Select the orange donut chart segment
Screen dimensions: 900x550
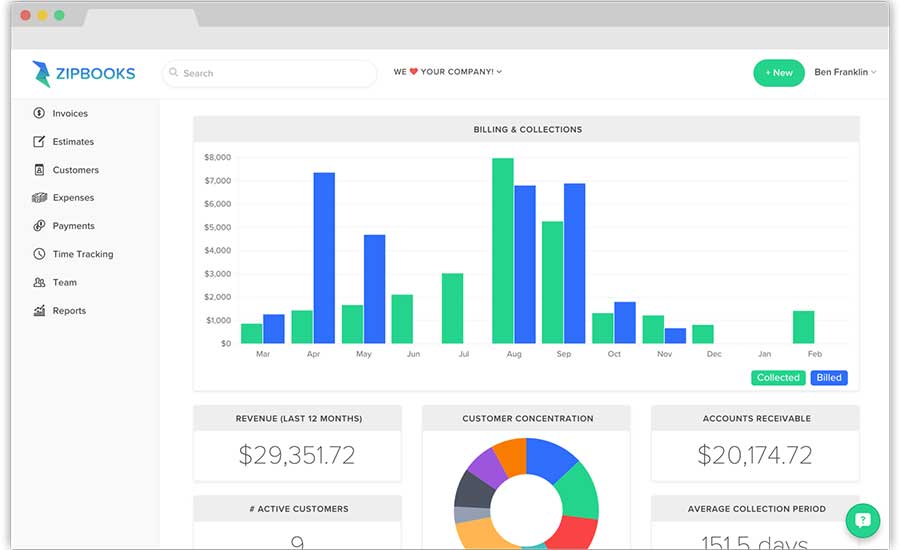click(x=511, y=456)
